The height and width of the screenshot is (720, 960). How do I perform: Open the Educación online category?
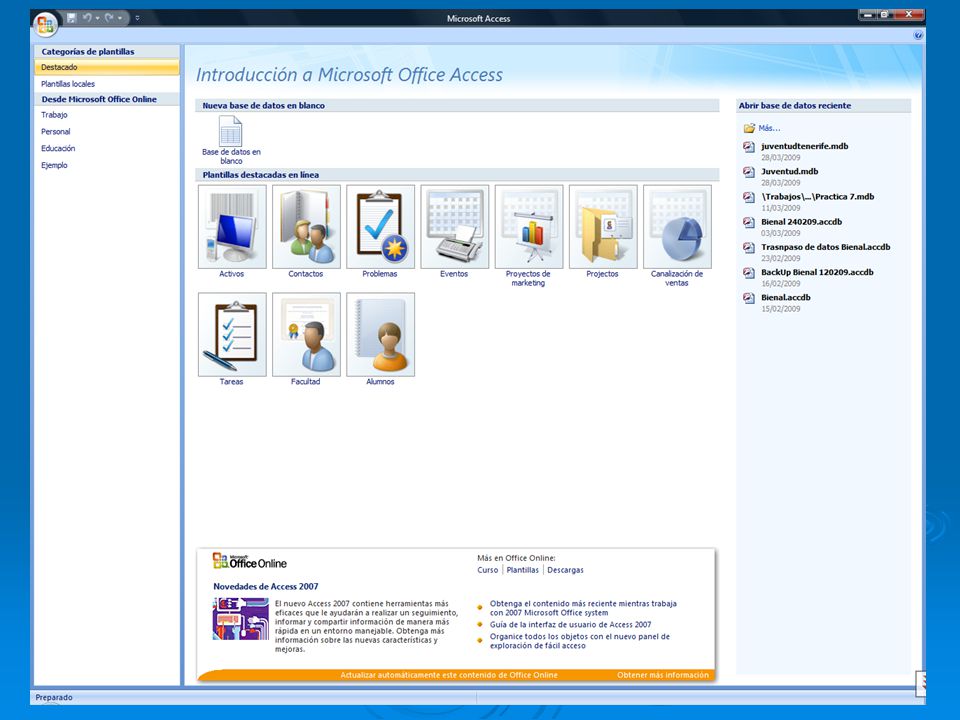58,148
